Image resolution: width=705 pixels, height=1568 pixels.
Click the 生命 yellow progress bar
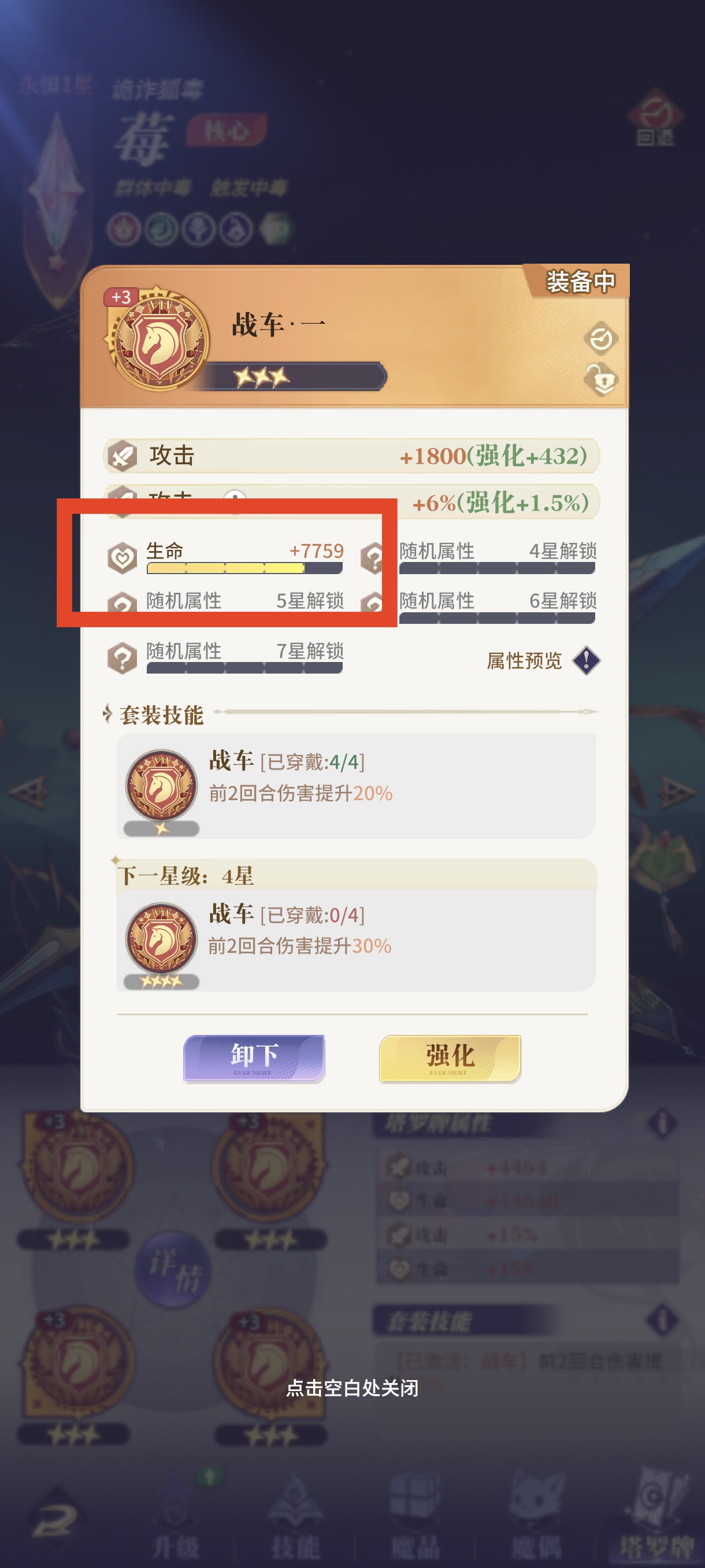(x=244, y=568)
